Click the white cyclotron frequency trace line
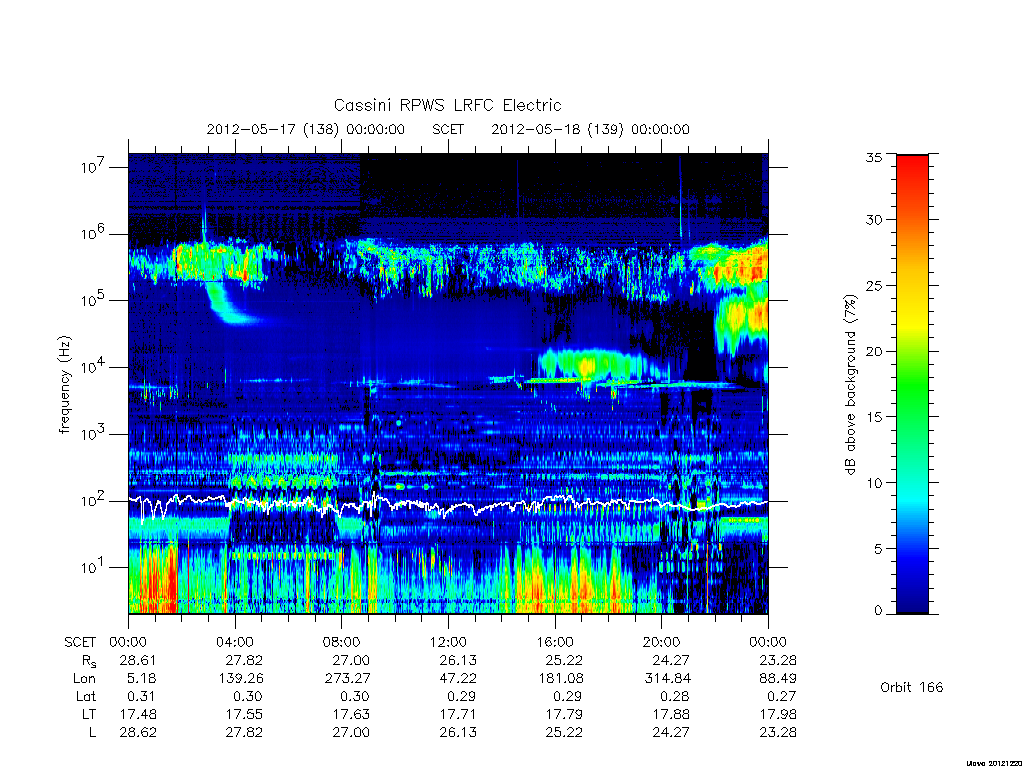Image resolution: width=1024 pixels, height=768 pixels. coord(448,505)
